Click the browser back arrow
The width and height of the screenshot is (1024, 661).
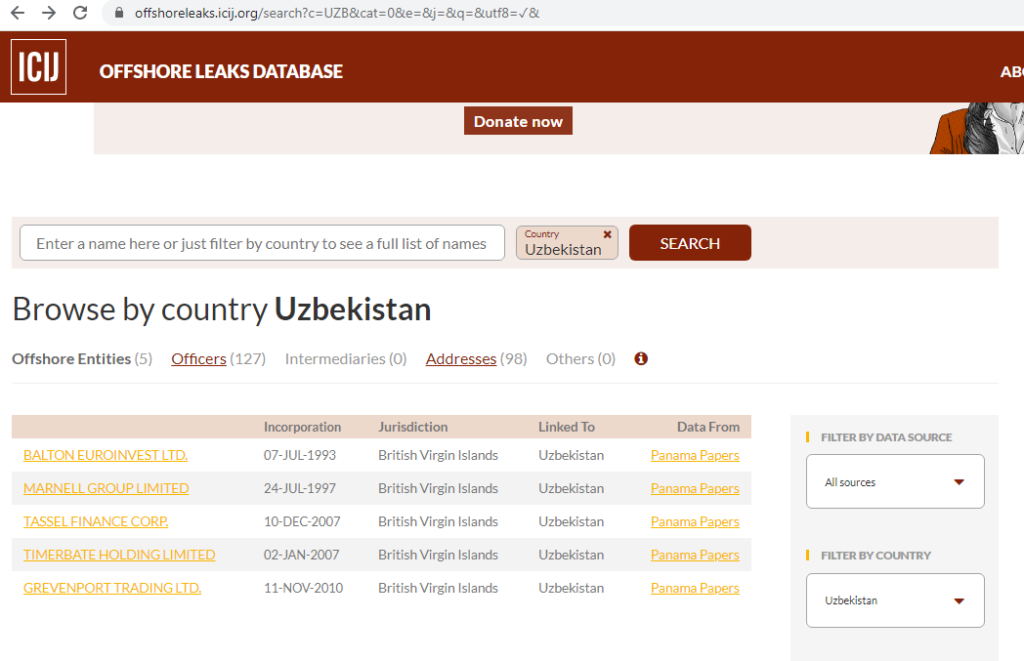(x=17, y=13)
